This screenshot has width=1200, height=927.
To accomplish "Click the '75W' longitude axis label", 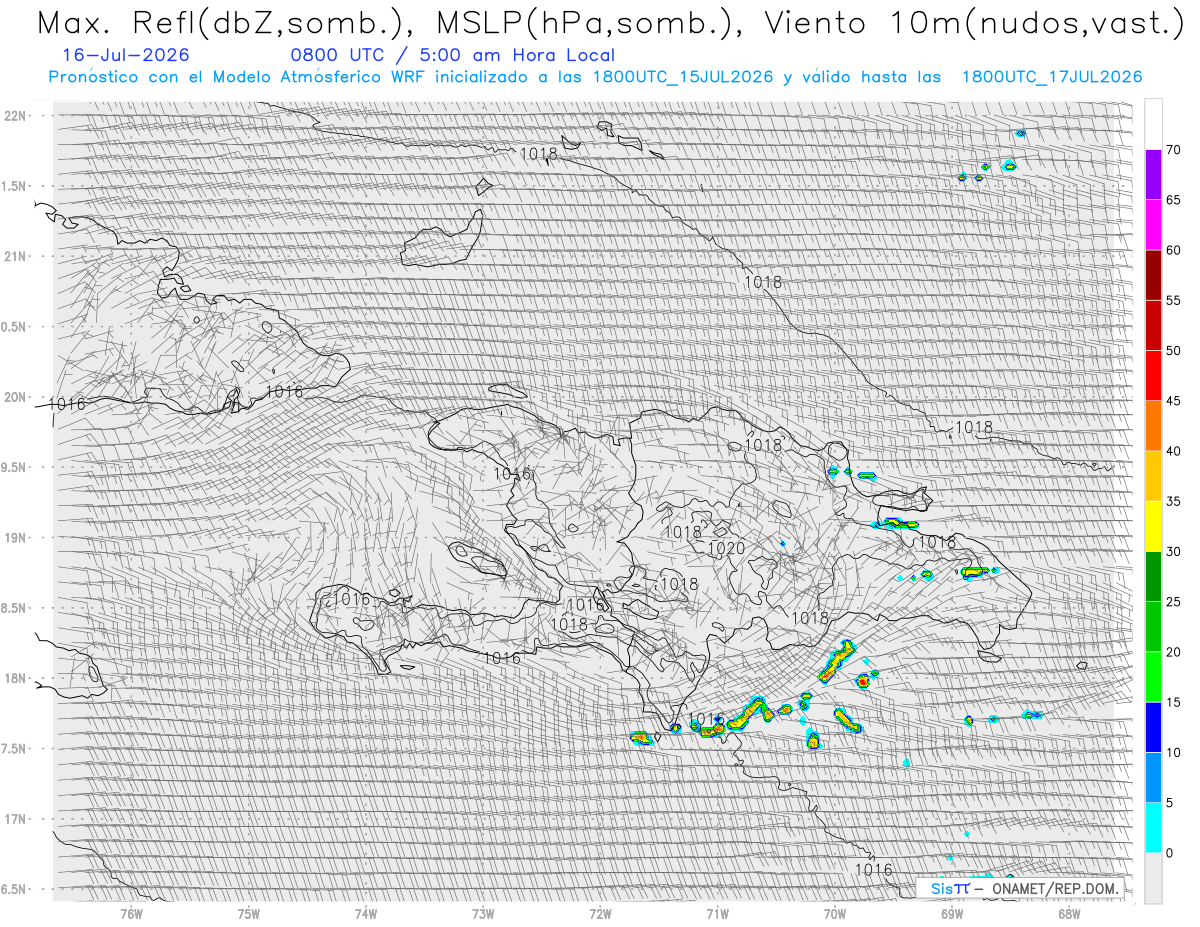I will (248, 913).
